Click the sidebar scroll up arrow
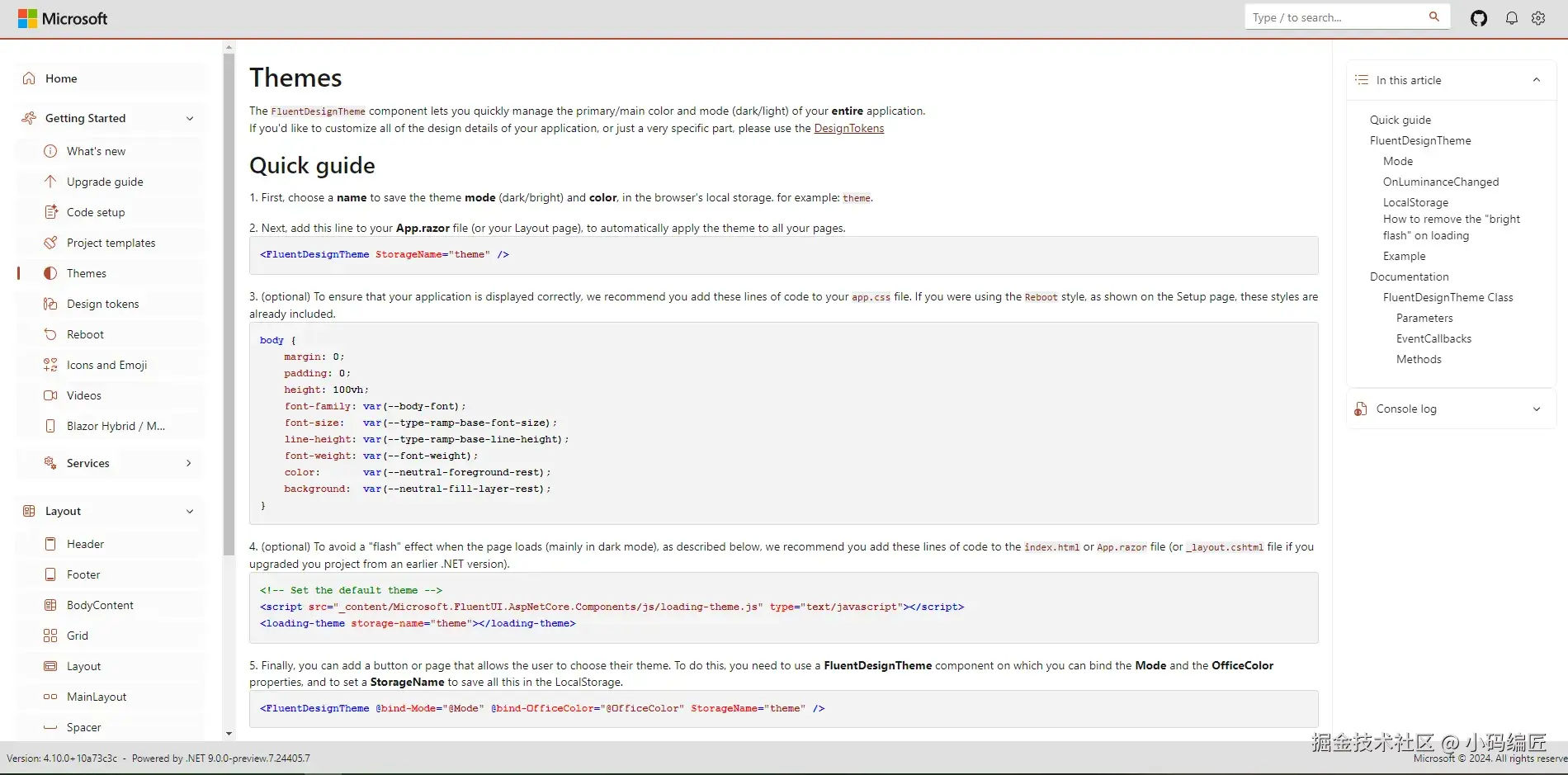 (x=229, y=47)
